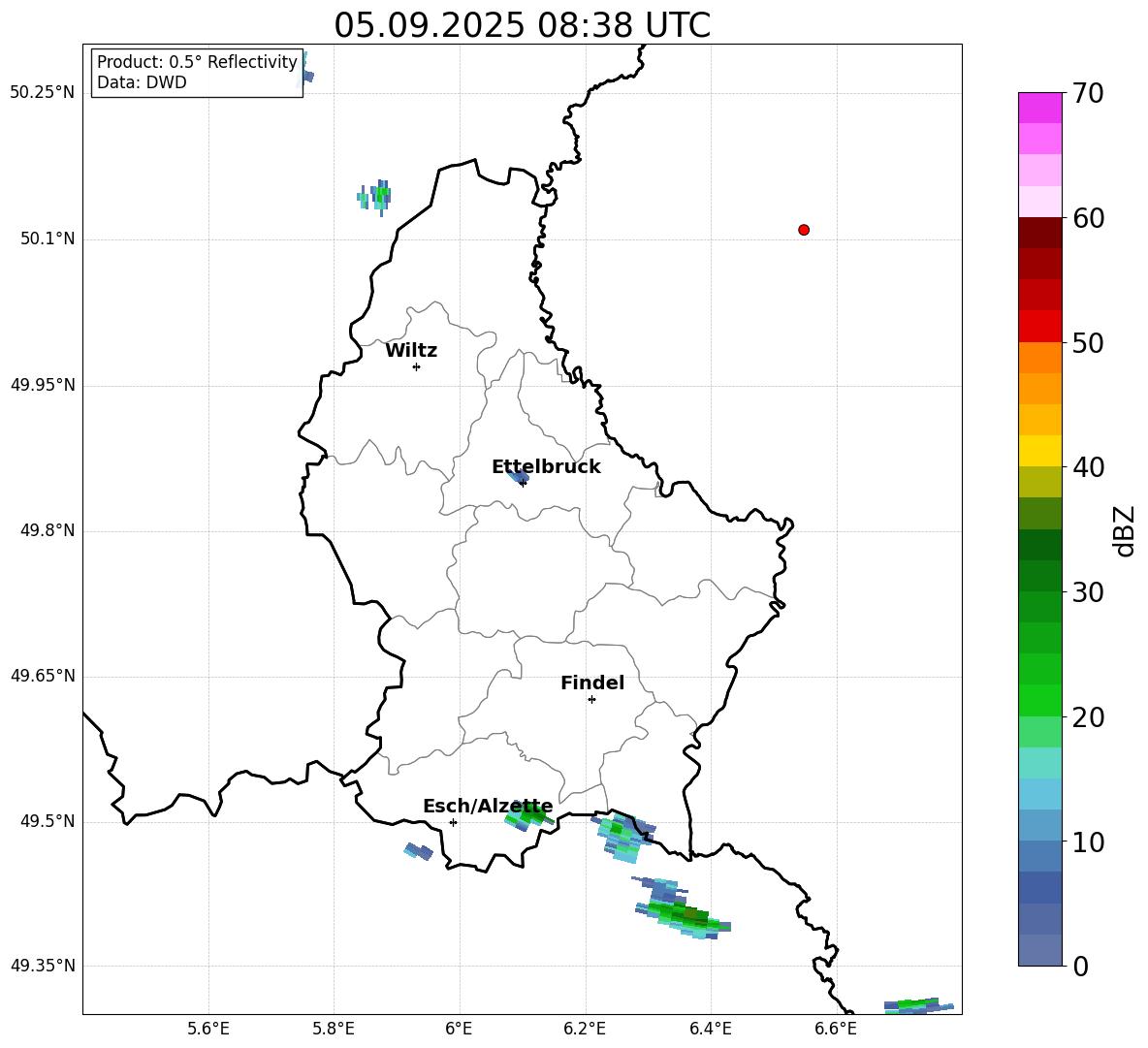Image resolution: width=1148 pixels, height=1048 pixels.
Task: Click the Data: DWD text
Action: tap(142, 82)
